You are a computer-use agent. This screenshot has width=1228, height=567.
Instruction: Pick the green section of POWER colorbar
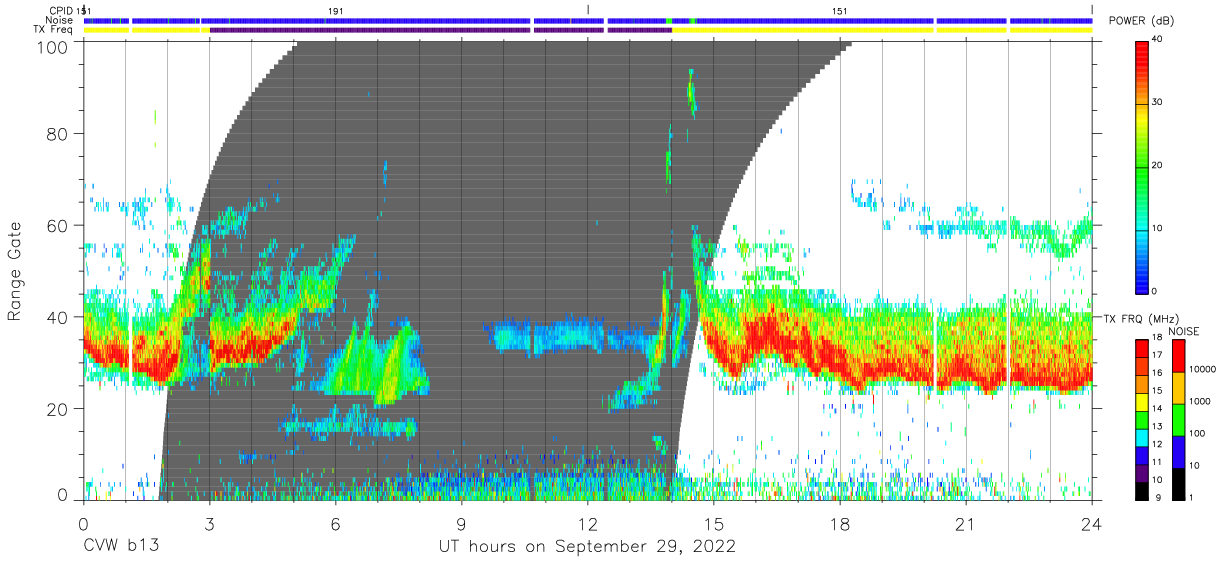(1142, 172)
